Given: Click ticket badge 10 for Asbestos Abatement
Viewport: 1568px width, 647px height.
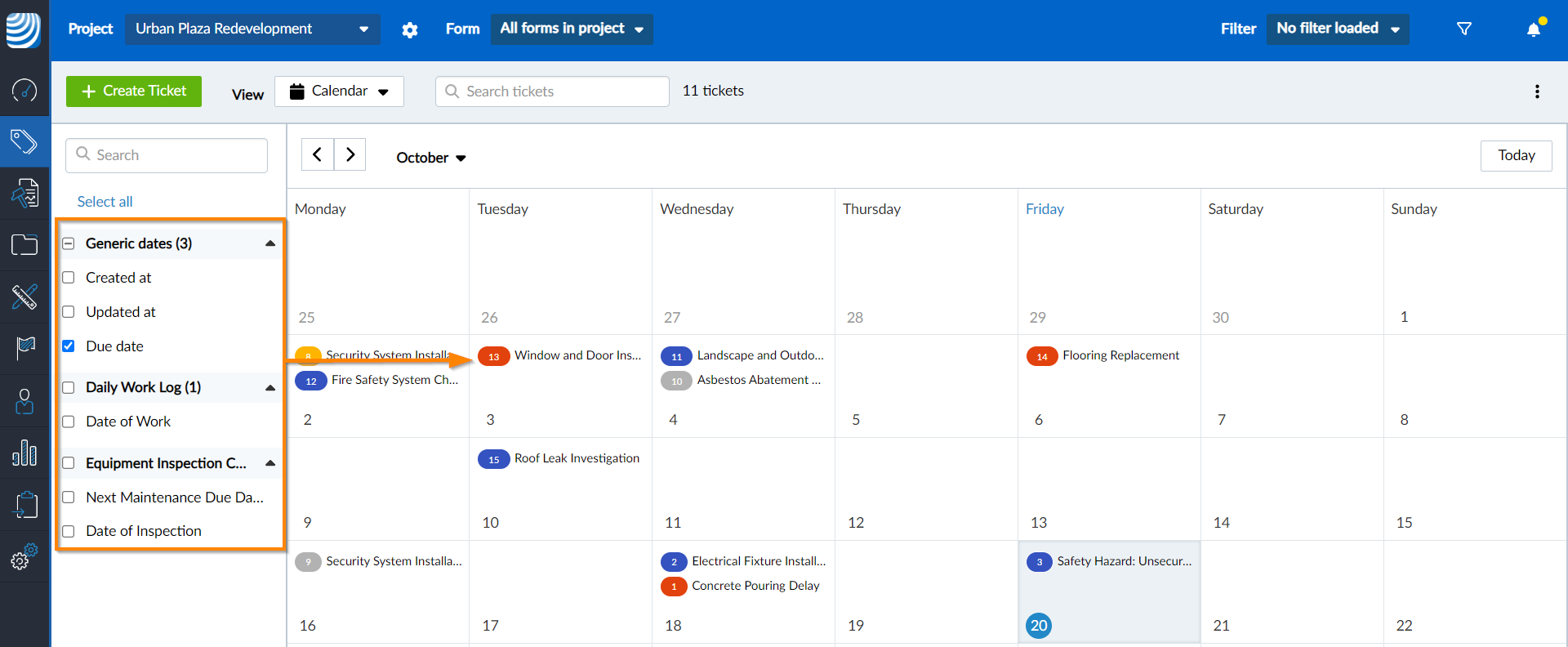Looking at the screenshot, I should pos(676,381).
